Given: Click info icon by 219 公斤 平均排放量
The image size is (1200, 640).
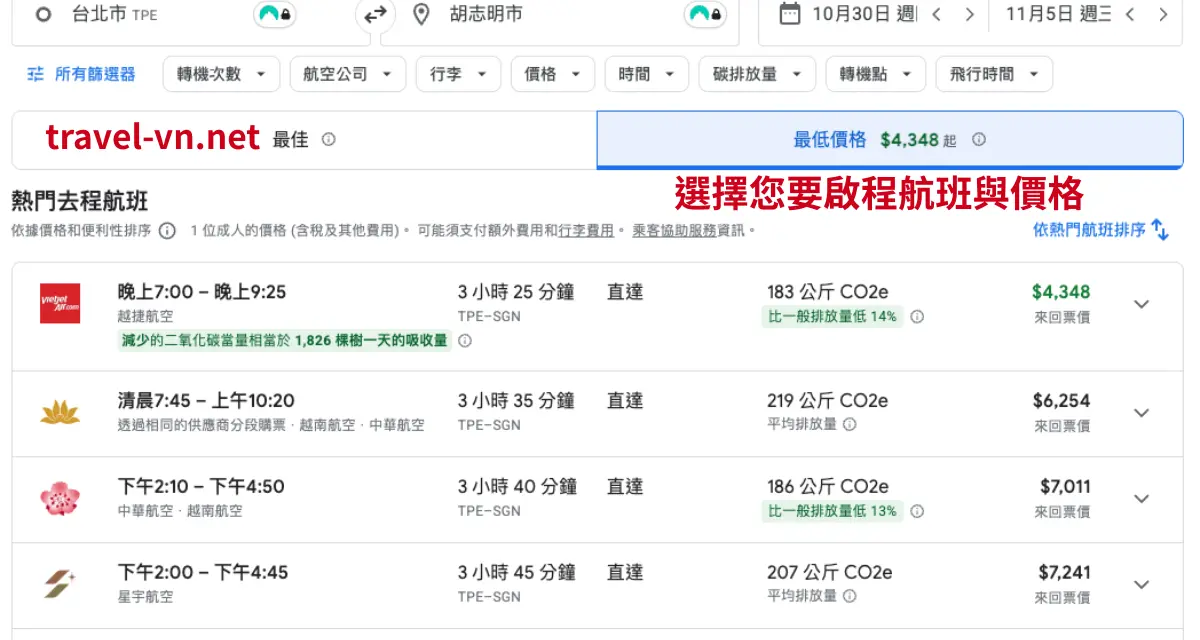Looking at the screenshot, I should (x=849, y=424).
